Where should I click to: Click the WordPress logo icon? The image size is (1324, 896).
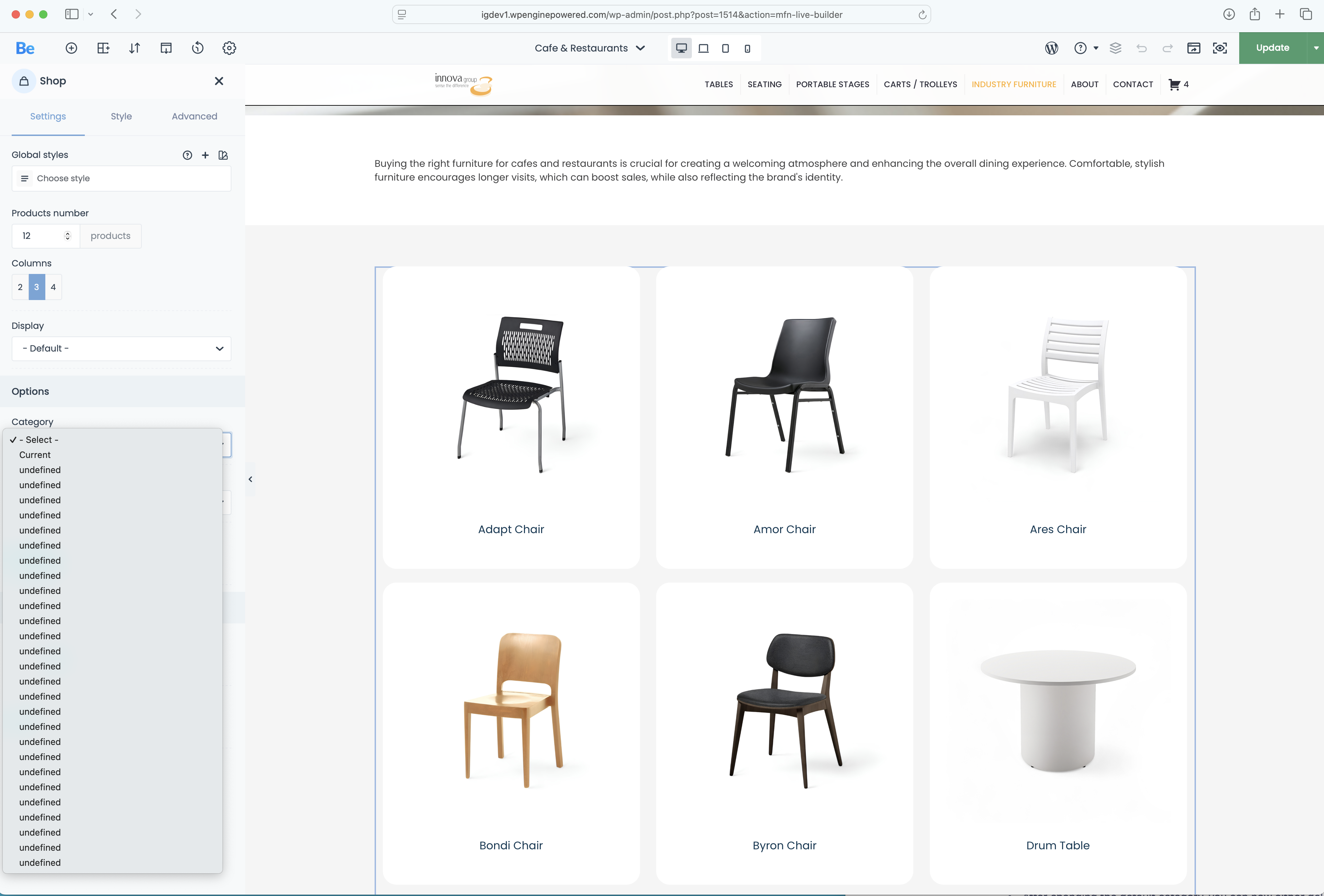pos(1052,48)
